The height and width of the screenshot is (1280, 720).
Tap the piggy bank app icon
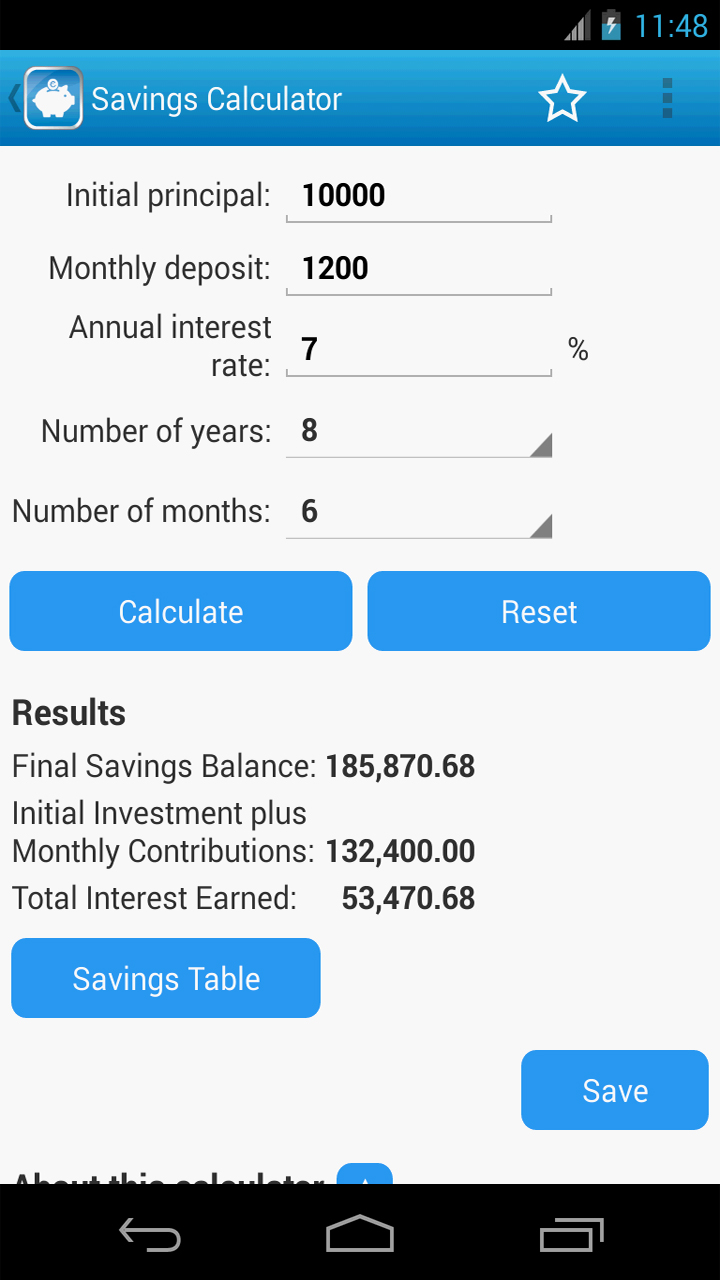[53, 98]
